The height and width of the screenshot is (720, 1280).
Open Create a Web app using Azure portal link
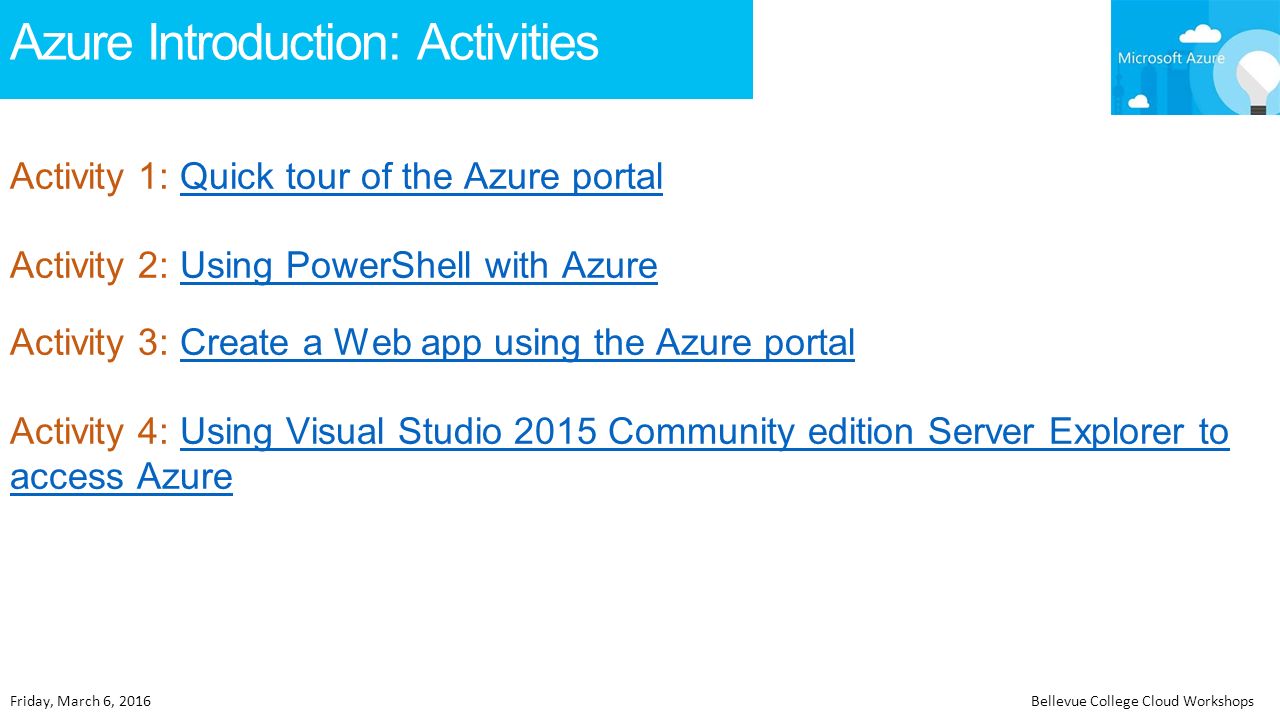[x=517, y=342]
